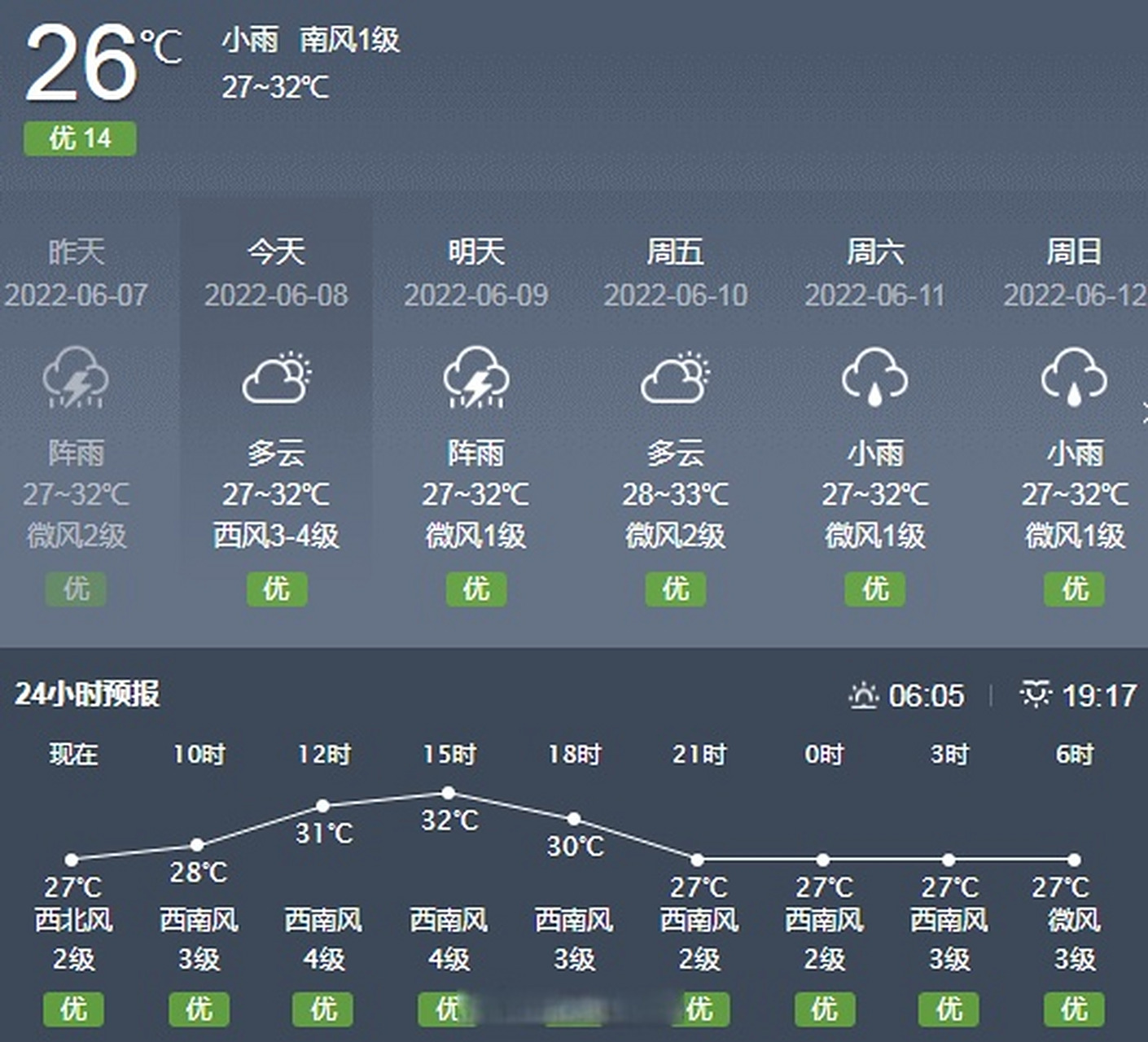Click Saturday's light rain icon
Image resolution: width=1148 pixels, height=1042 pixels.
[874, 377]
